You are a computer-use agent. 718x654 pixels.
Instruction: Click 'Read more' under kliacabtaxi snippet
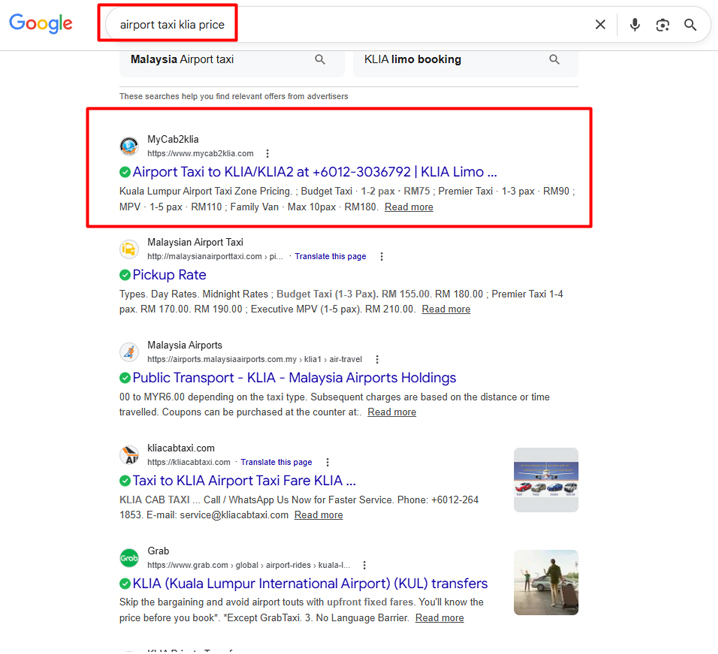click(318, 515)
